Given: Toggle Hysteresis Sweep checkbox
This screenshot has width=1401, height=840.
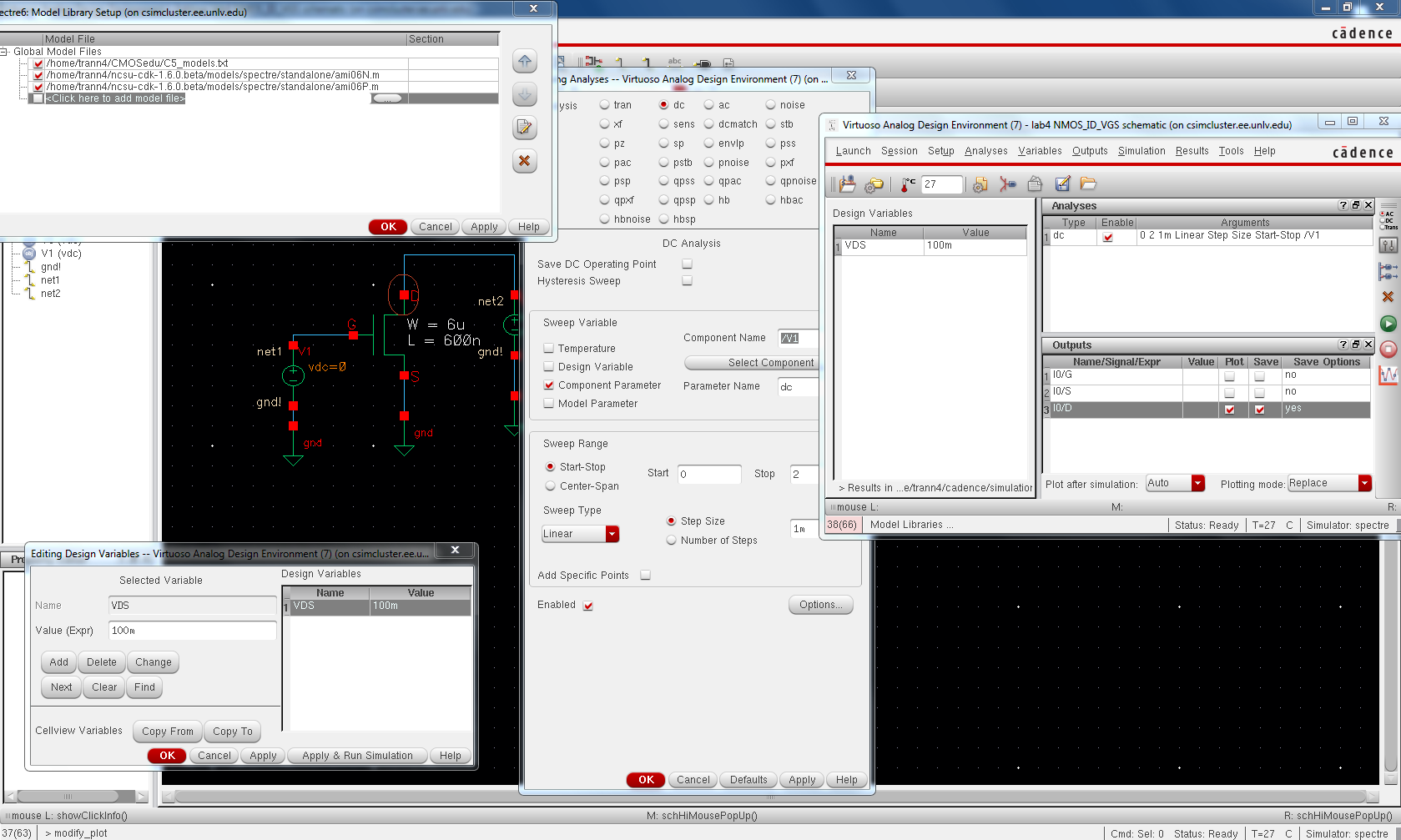Looking at the screenshot, I should pos(687,280).
